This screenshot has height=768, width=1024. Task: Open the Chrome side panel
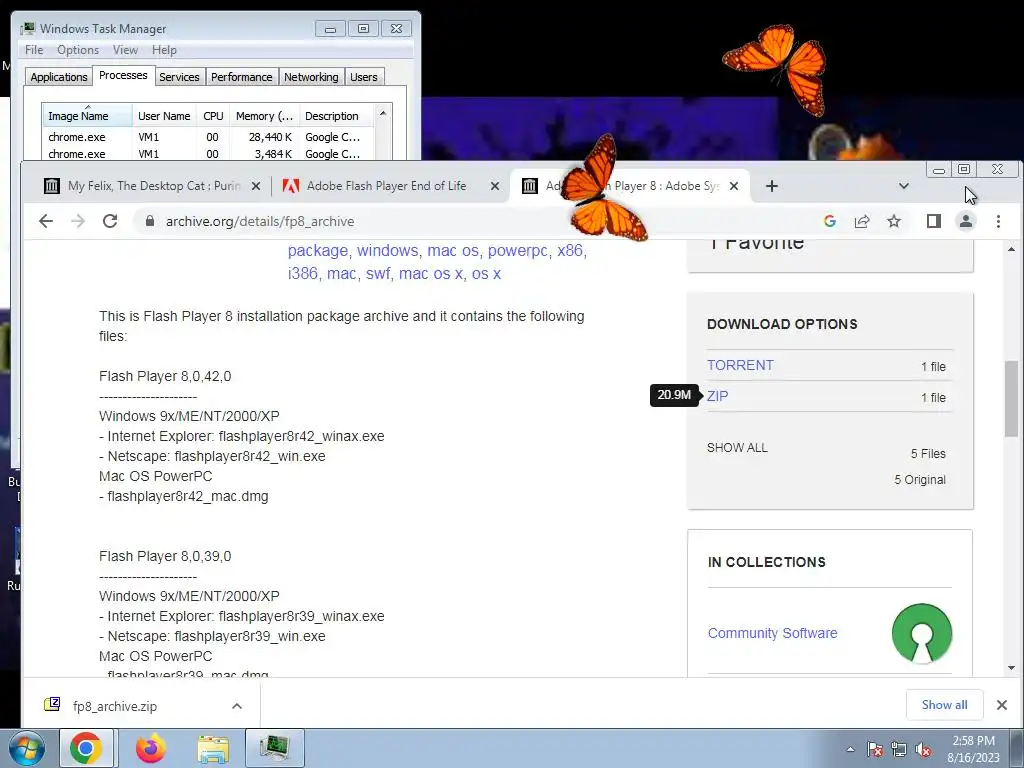(934, 221)
